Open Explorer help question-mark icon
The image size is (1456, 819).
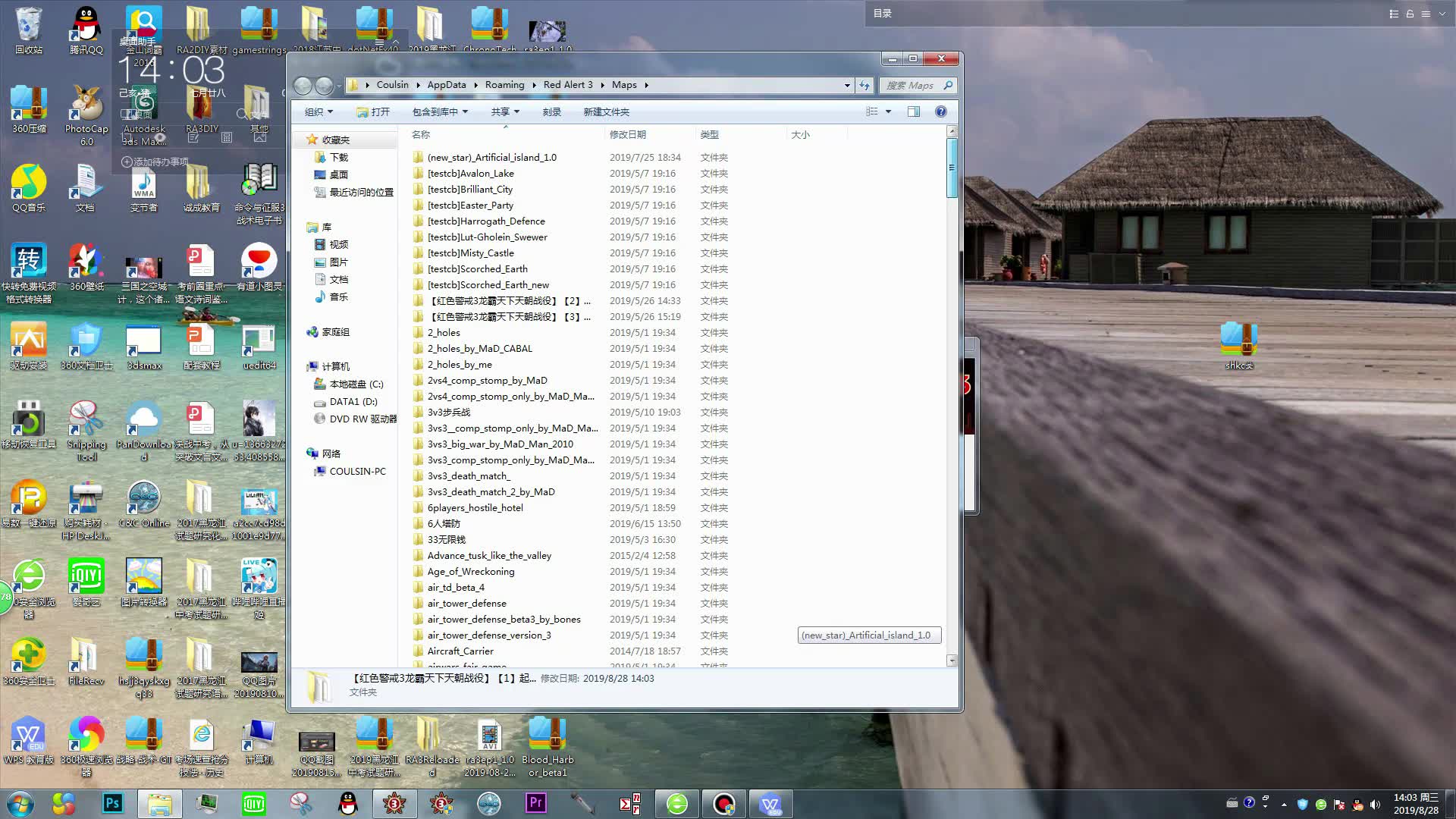pyautogui.click(x=941, y=111)
